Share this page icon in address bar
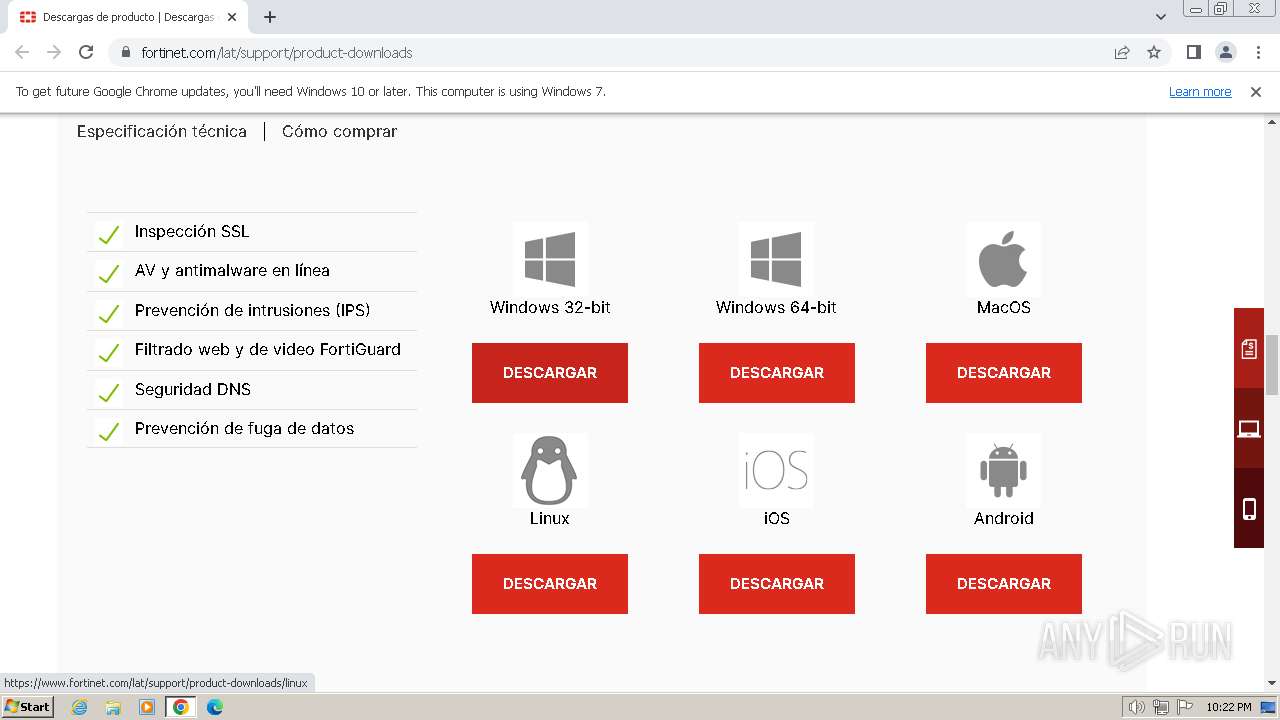 (1122, 52)
